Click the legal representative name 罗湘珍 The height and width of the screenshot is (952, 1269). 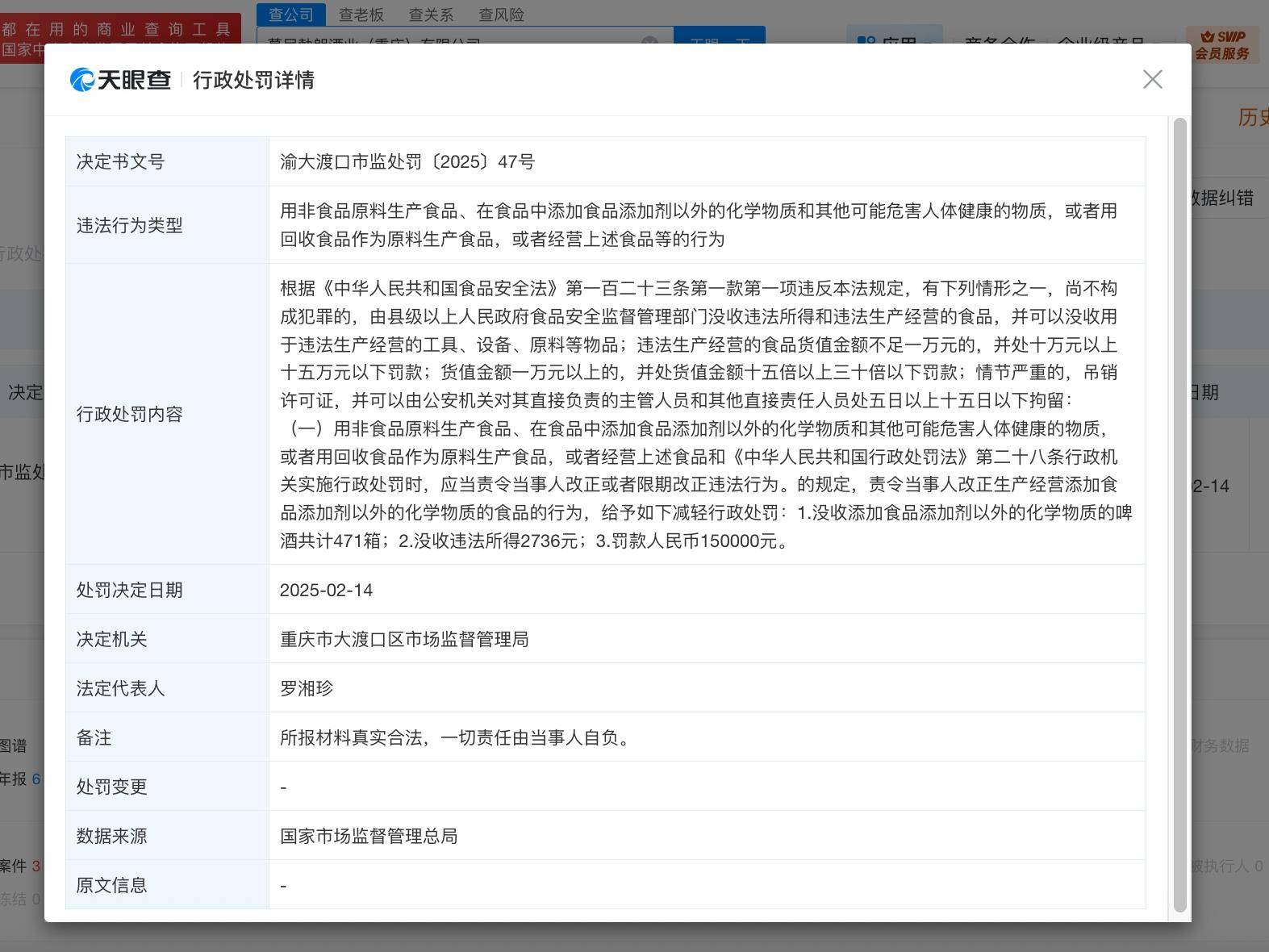(x=306, y=688)
